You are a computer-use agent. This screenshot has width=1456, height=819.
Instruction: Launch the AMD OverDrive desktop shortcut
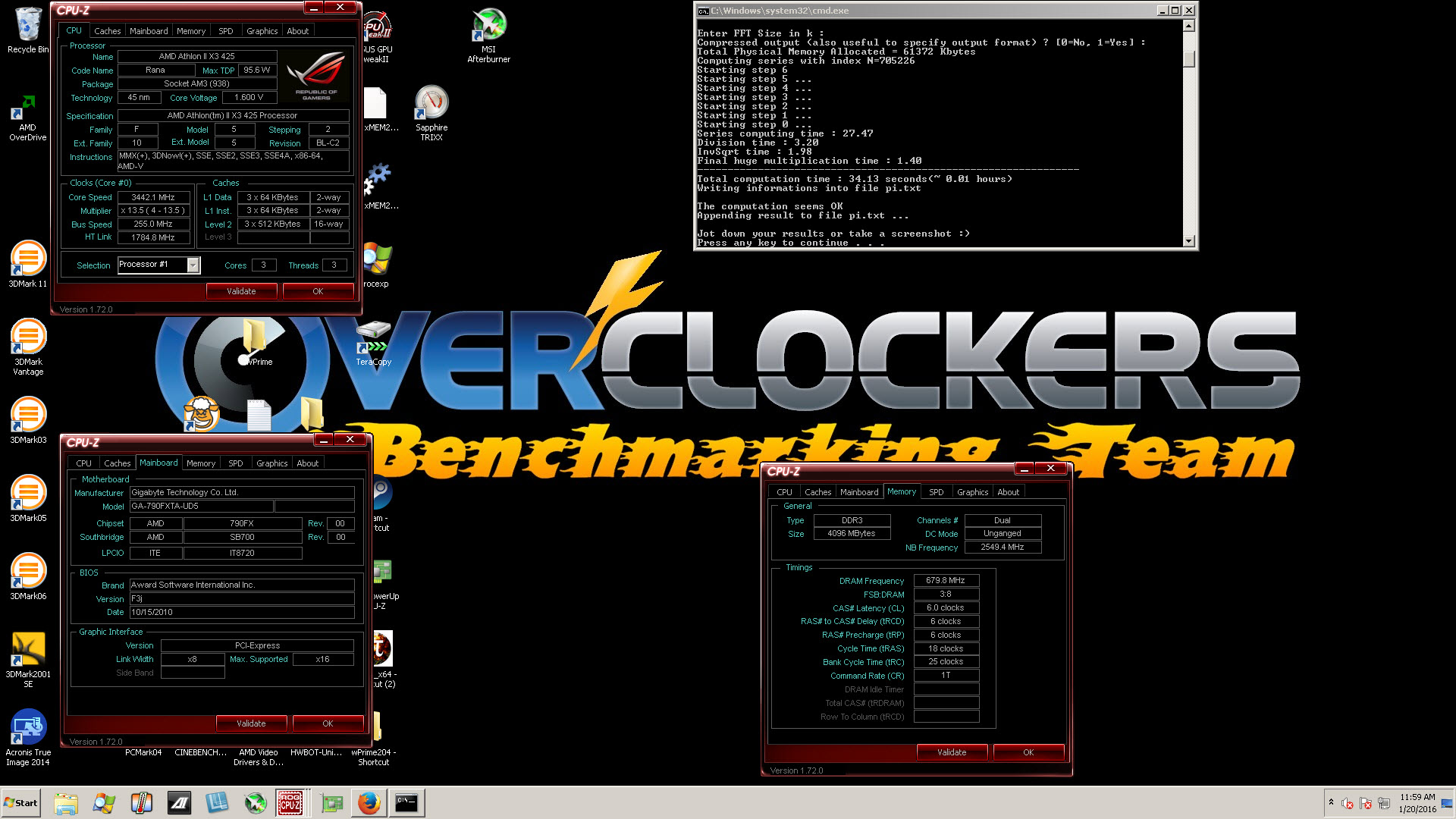[x=28, y=118]
